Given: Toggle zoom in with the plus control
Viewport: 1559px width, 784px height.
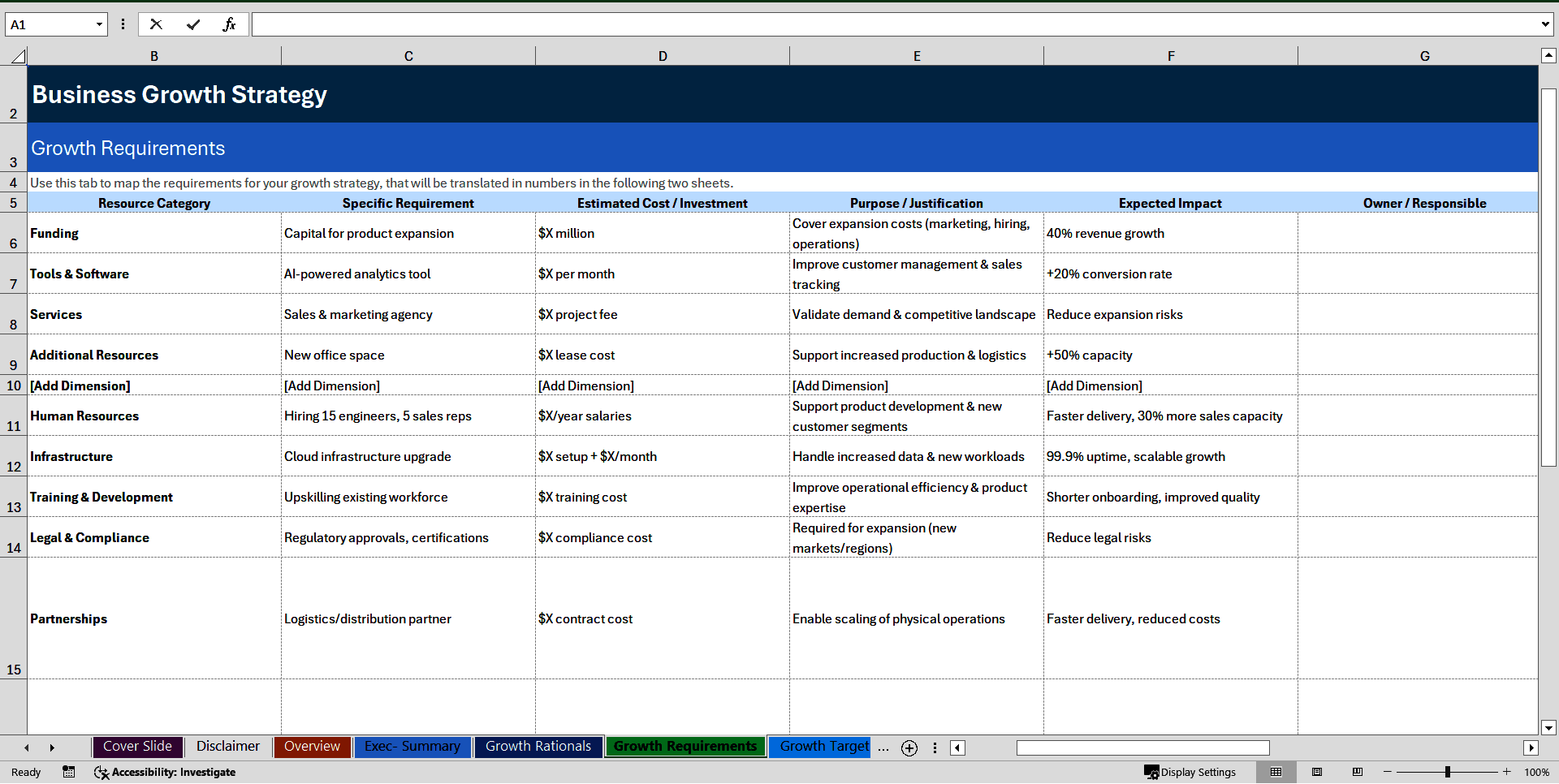Looking at the screenshot, I should pos(1506,772).
